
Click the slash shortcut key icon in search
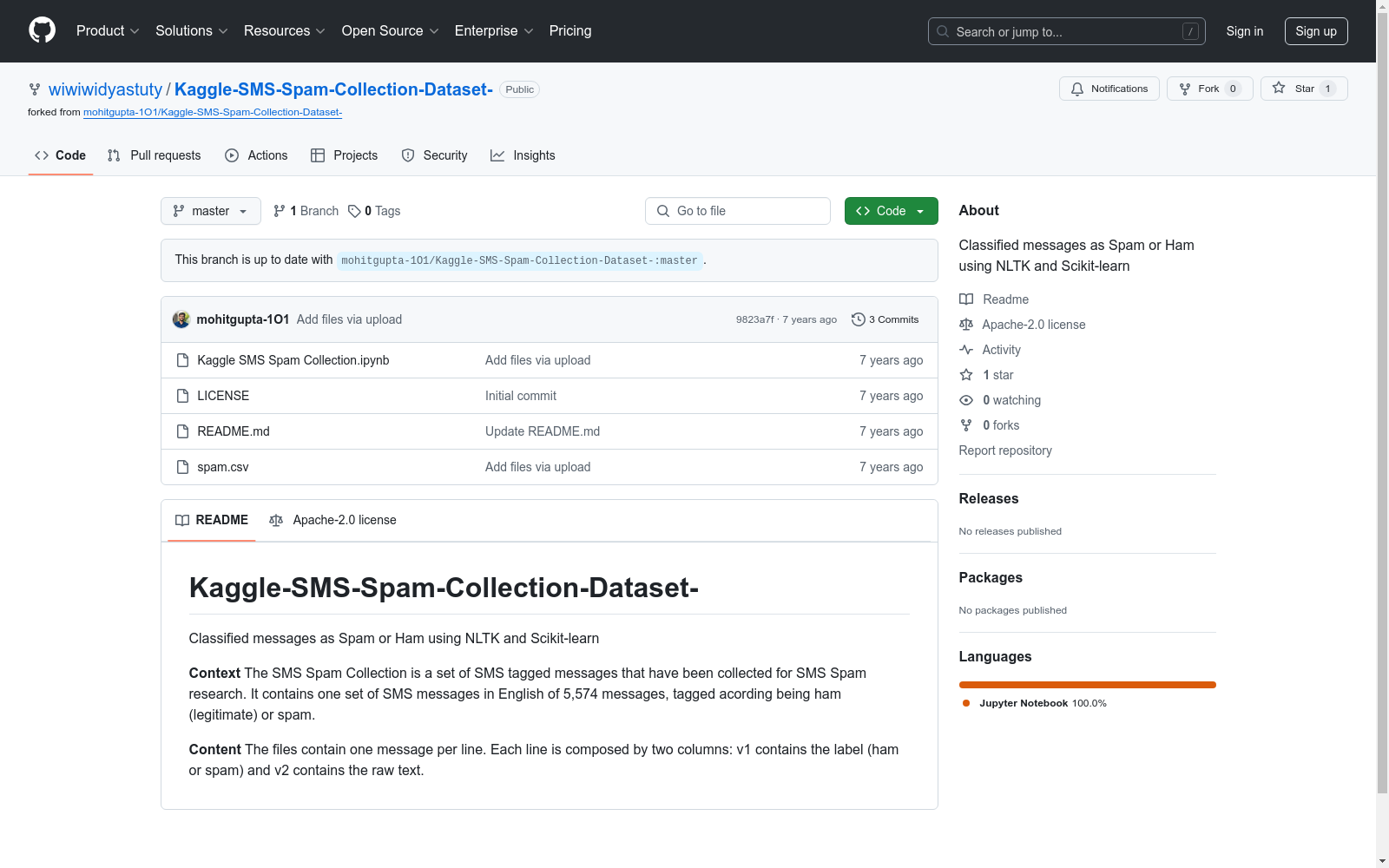coord(1190,31)
